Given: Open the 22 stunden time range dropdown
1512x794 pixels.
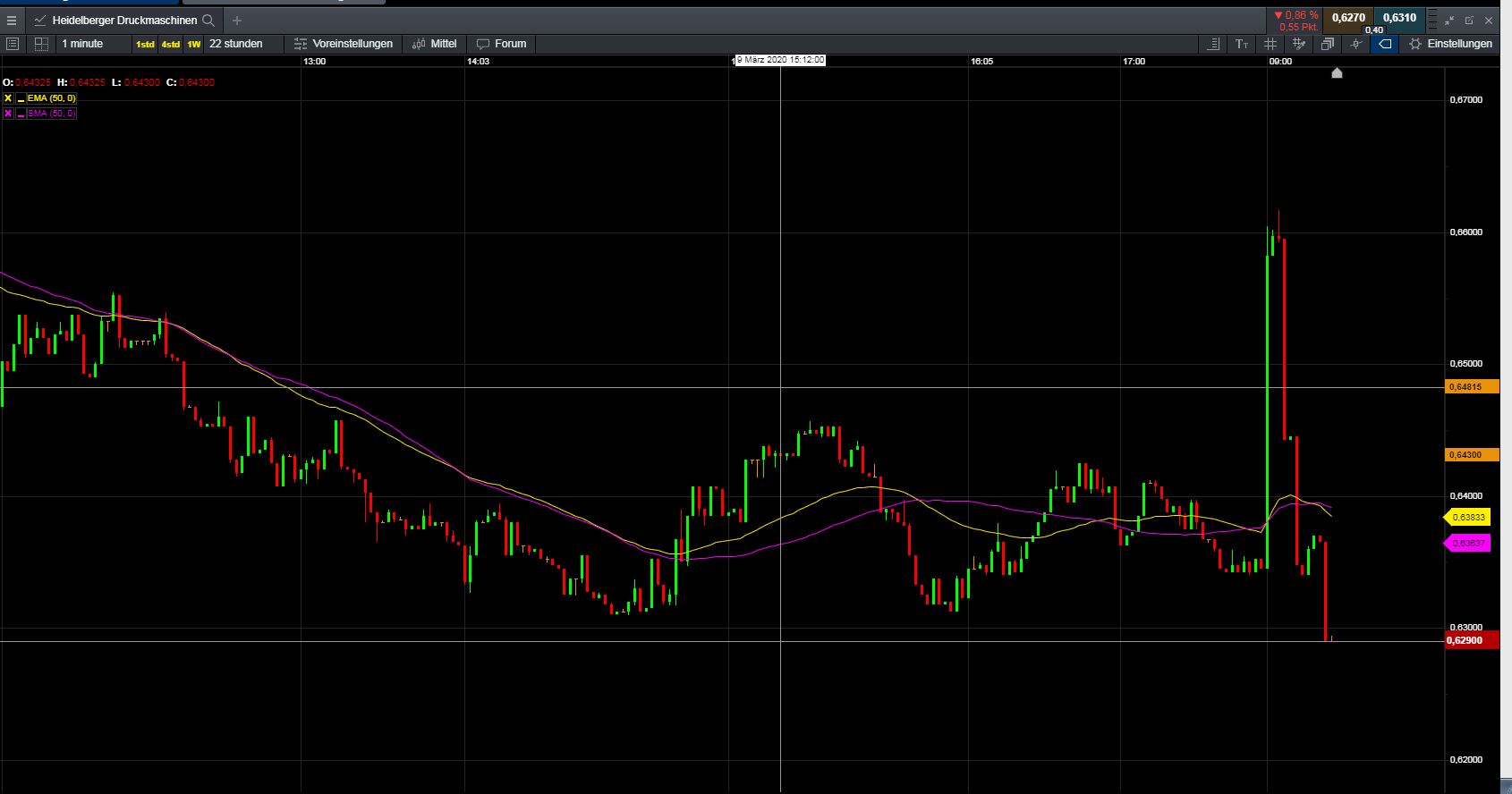Looking at the screenshot, I should coord(236,44).
